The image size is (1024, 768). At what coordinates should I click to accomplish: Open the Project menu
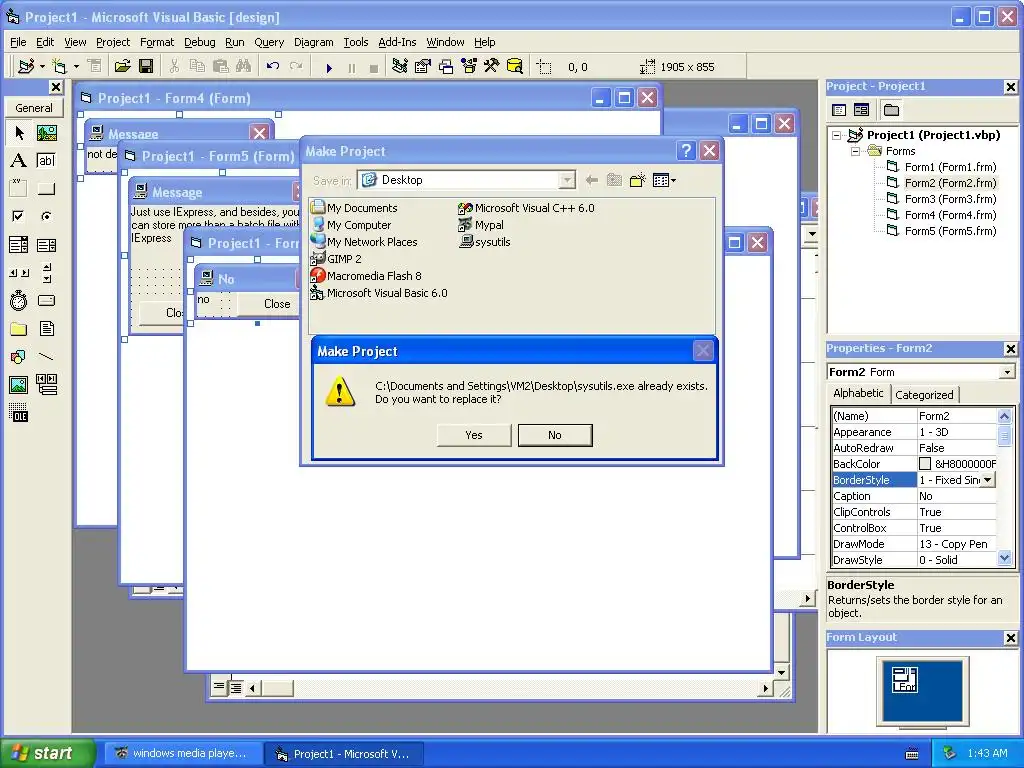tap(113, 42)
